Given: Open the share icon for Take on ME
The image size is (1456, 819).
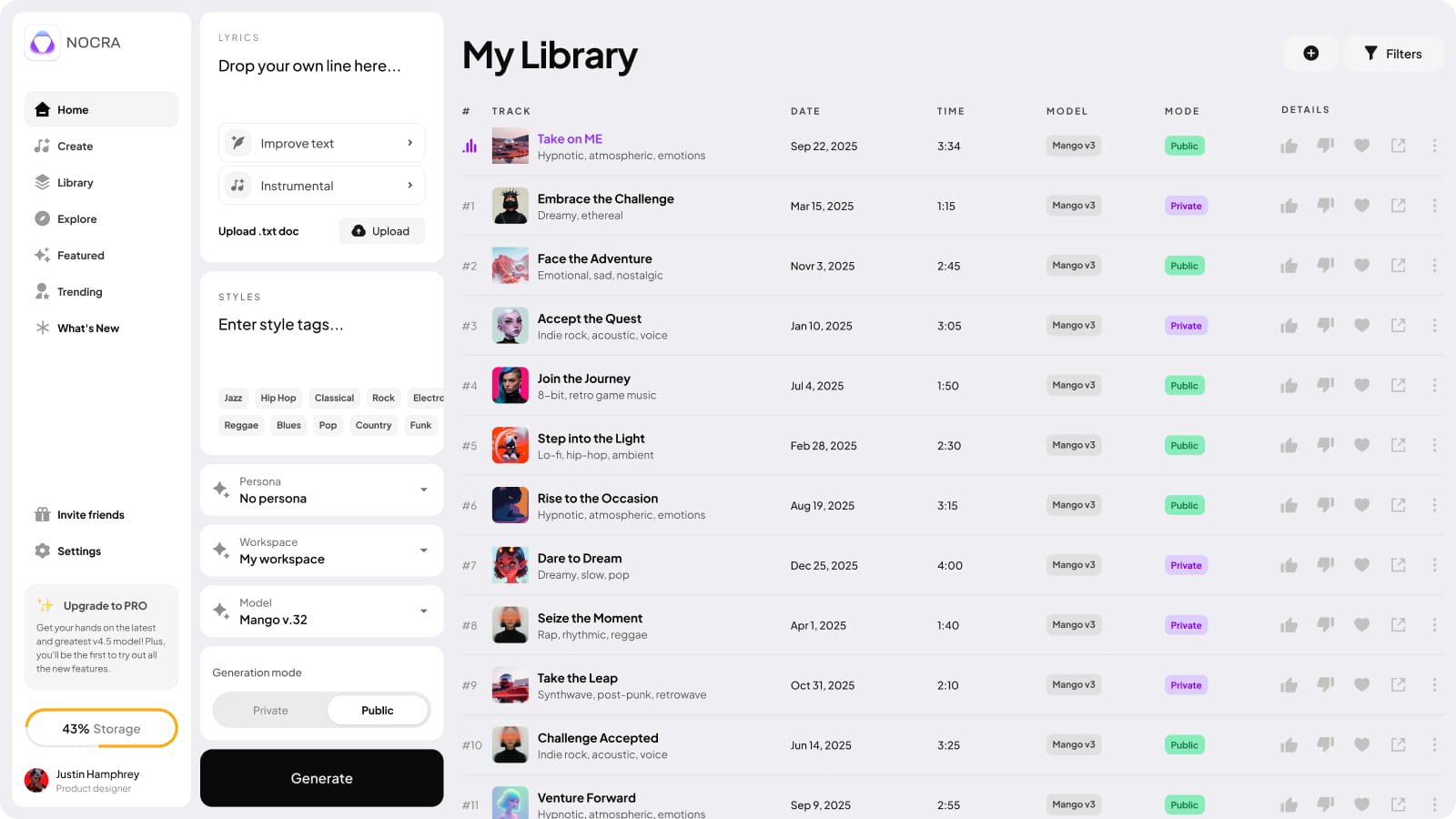Looking at the screenshot, I should coord(1398,146).
